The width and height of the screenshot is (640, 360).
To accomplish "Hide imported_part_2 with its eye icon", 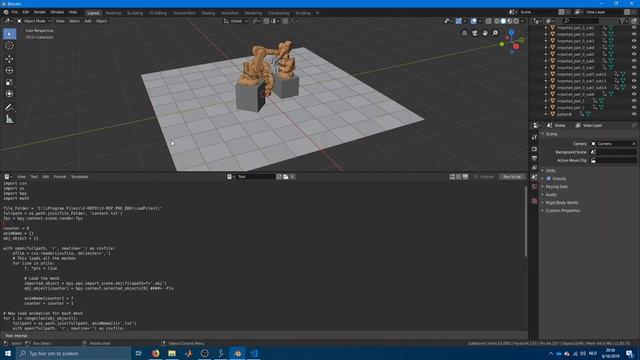I will (634, 108).
